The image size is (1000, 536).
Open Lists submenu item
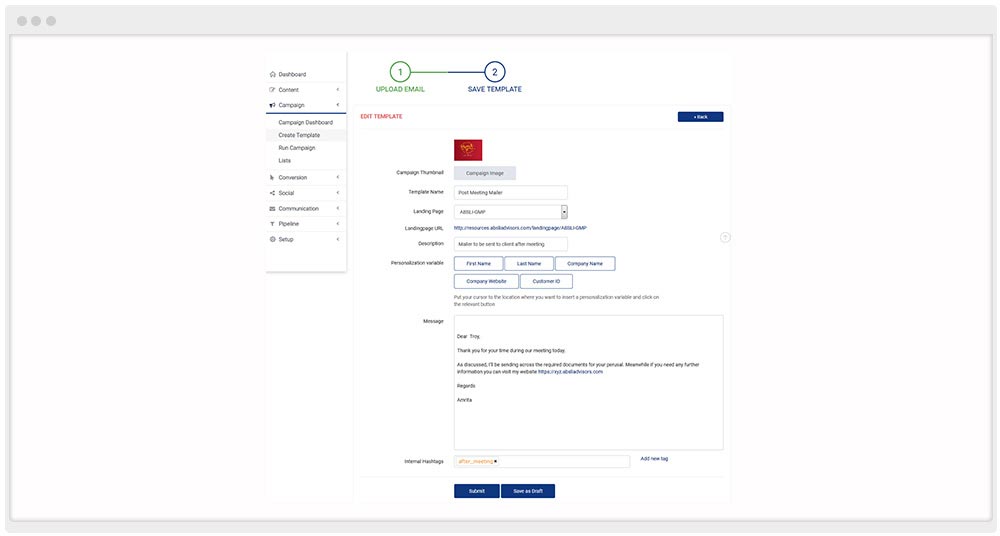coord(284,161)
